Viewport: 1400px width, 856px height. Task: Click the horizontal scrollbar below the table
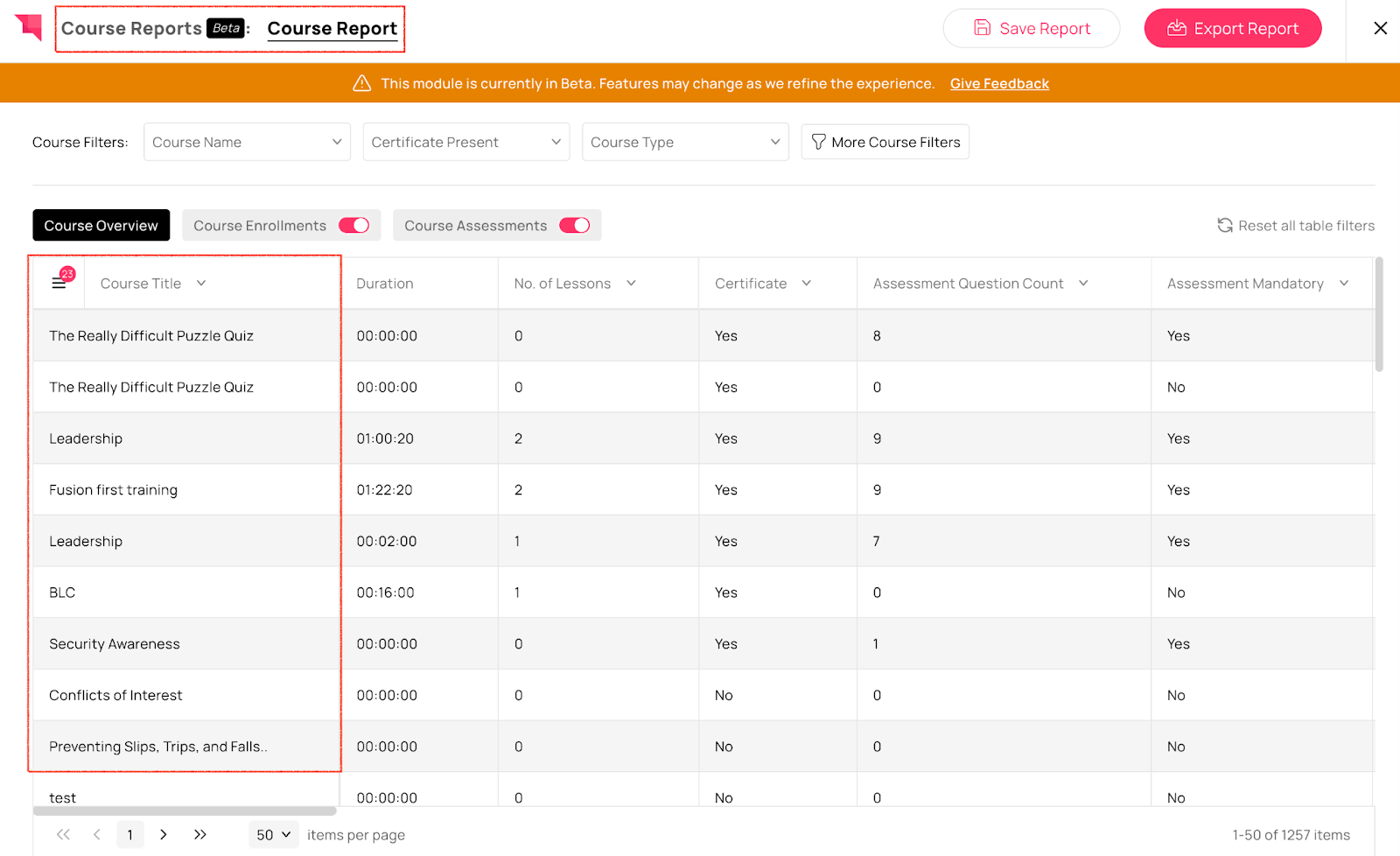pyautogui.click(x=185, y=810)
